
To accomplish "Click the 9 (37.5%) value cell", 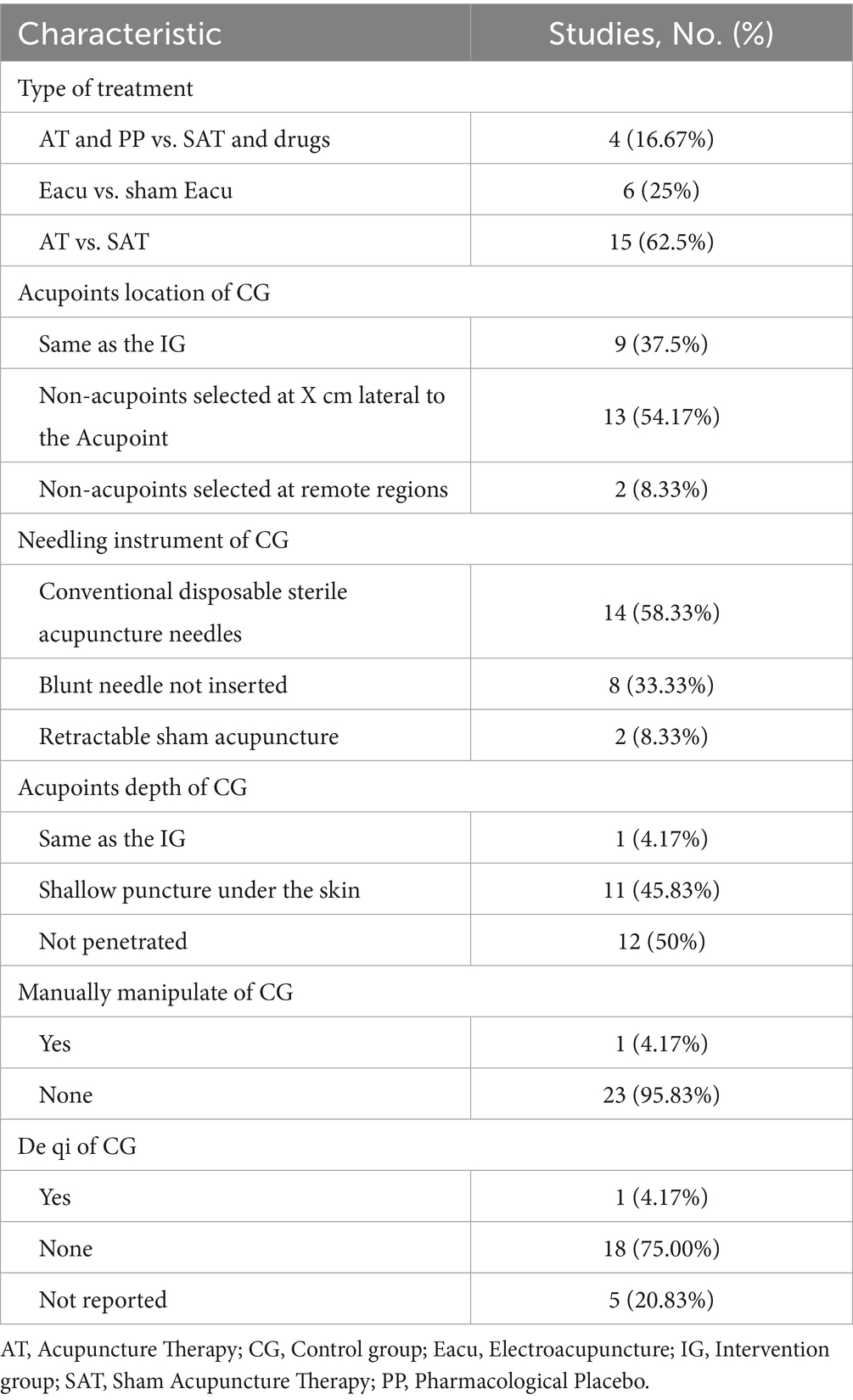I will point(661,344).
